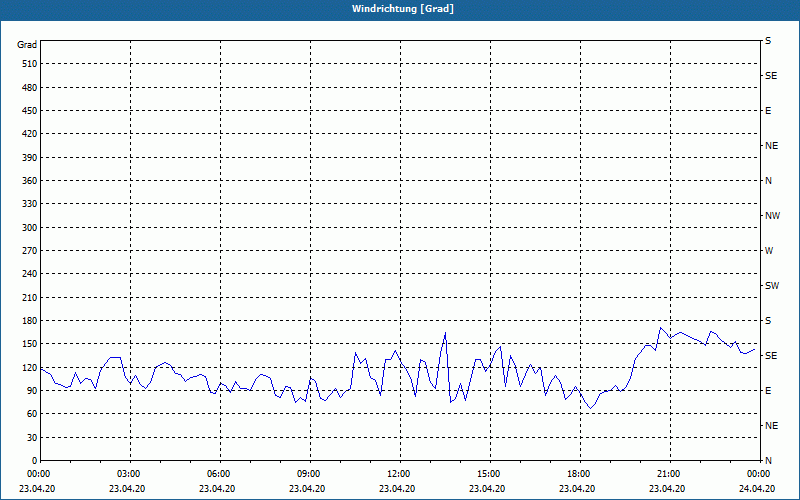Click the W compass label on the right
800x500 pixels.
point(769,251)
